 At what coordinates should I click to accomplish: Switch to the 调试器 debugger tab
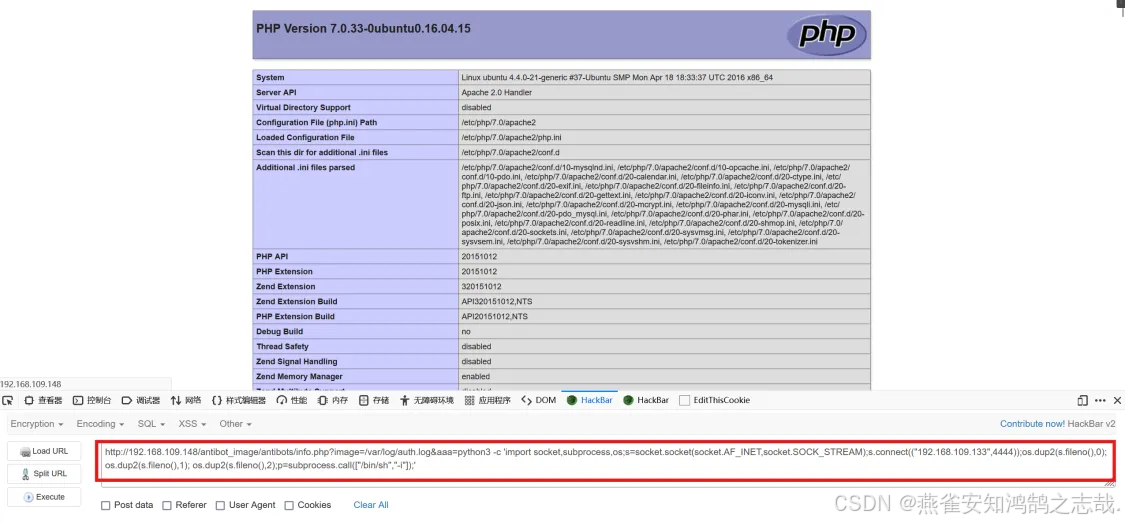(141, 400)
